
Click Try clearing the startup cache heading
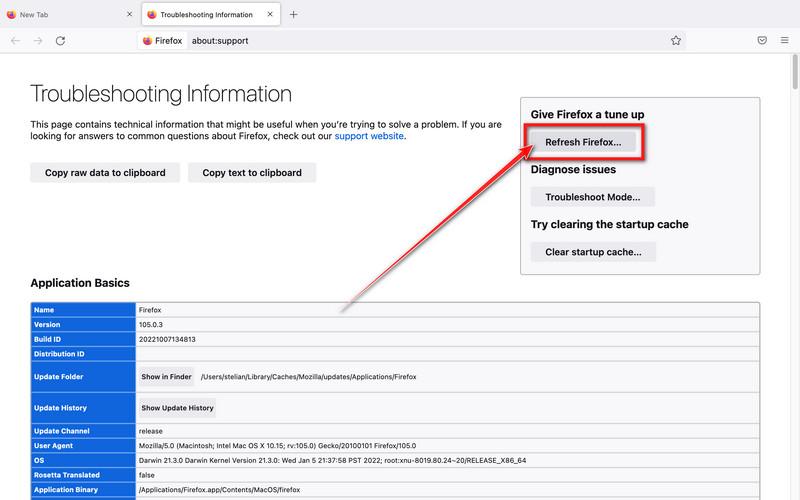click(x=609, y=224)
